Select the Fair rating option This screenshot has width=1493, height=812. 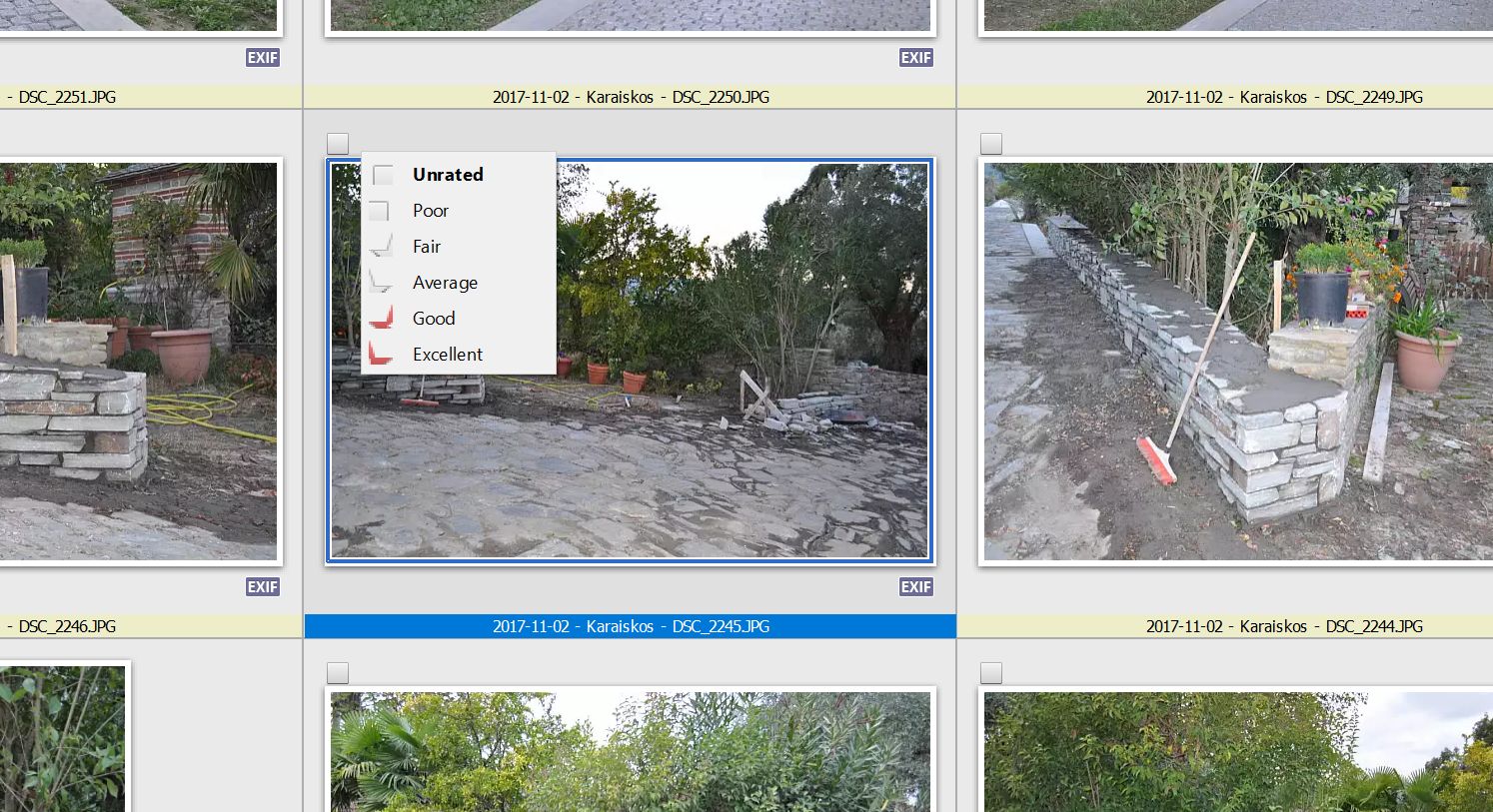point(459,247)
